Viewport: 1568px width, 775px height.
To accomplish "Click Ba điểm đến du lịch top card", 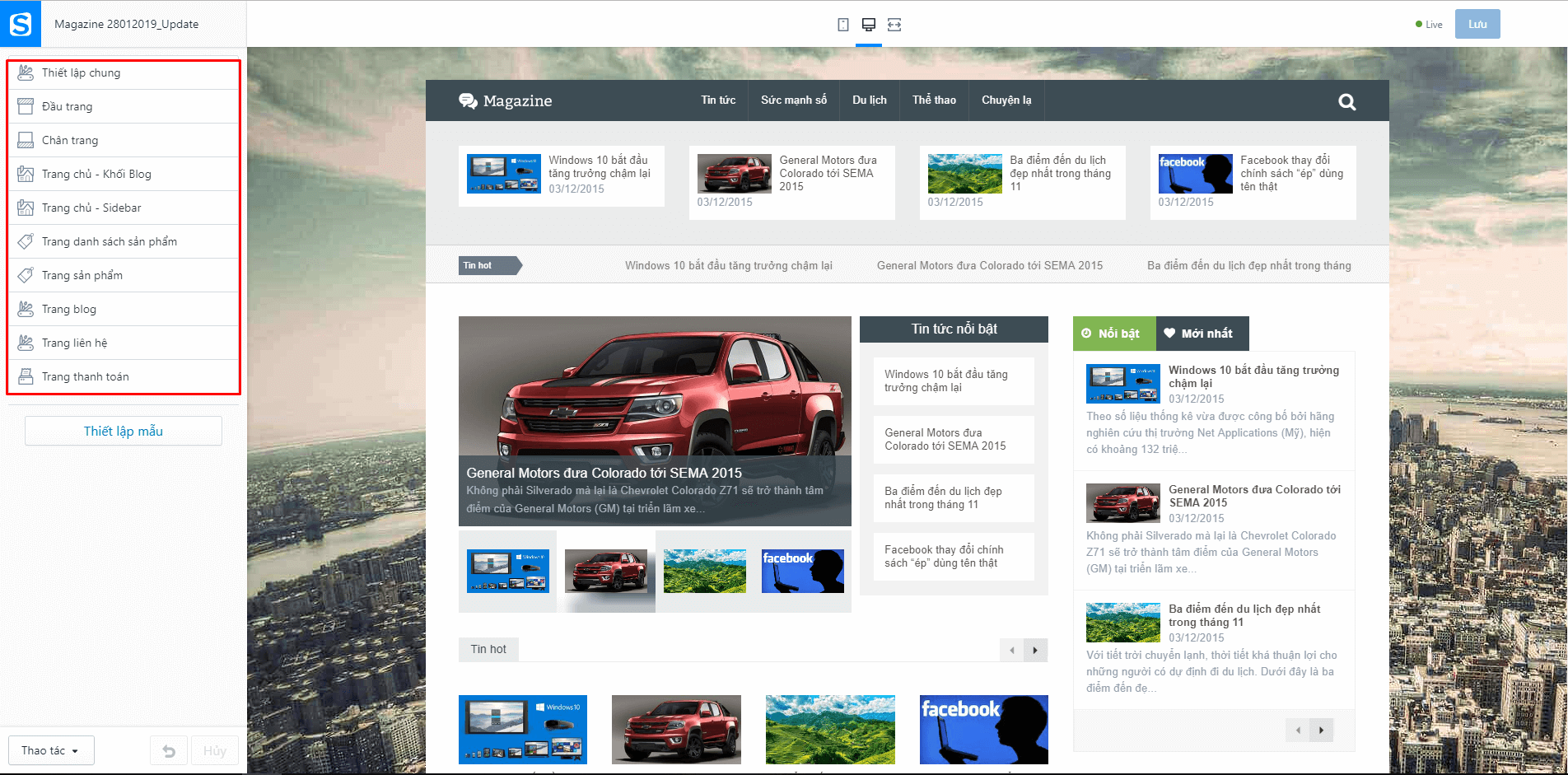I will pos(1022,183).
